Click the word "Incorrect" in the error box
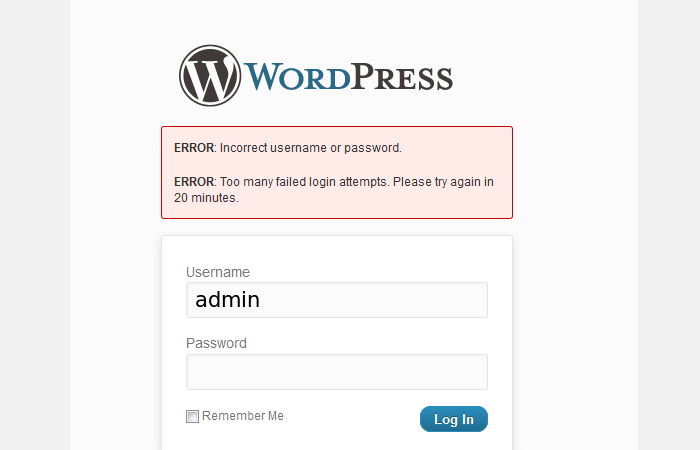 (x=245, y=148)
